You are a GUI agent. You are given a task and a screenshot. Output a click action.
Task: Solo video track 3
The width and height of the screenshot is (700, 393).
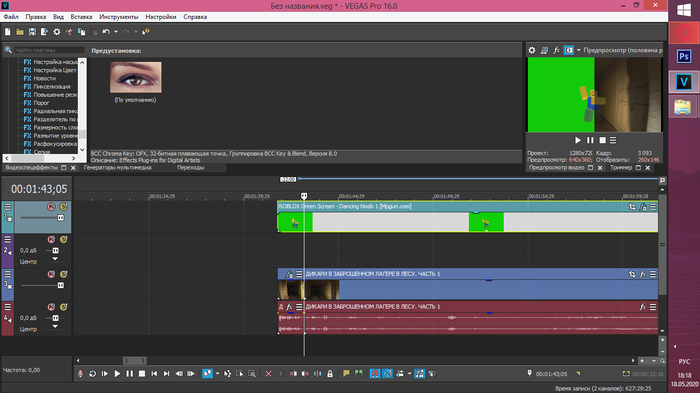(x=63, y=274)
